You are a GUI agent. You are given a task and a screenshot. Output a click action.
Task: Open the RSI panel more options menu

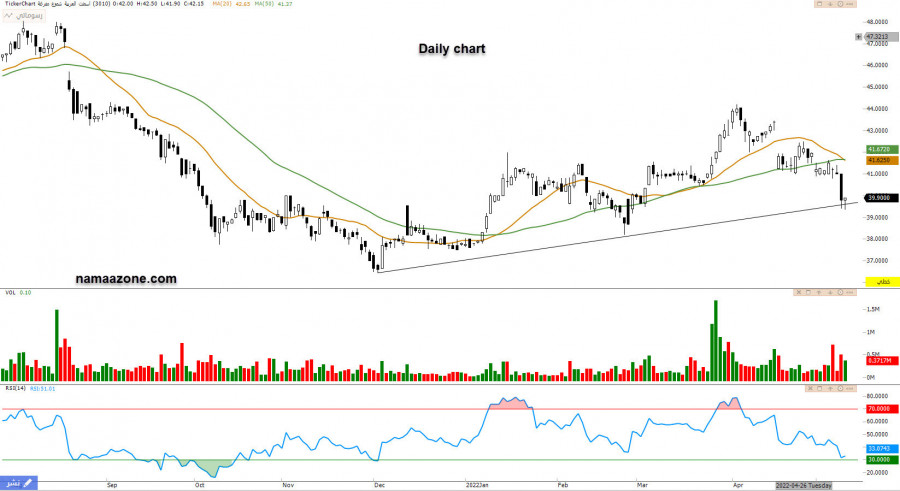[x=851, y=388]
